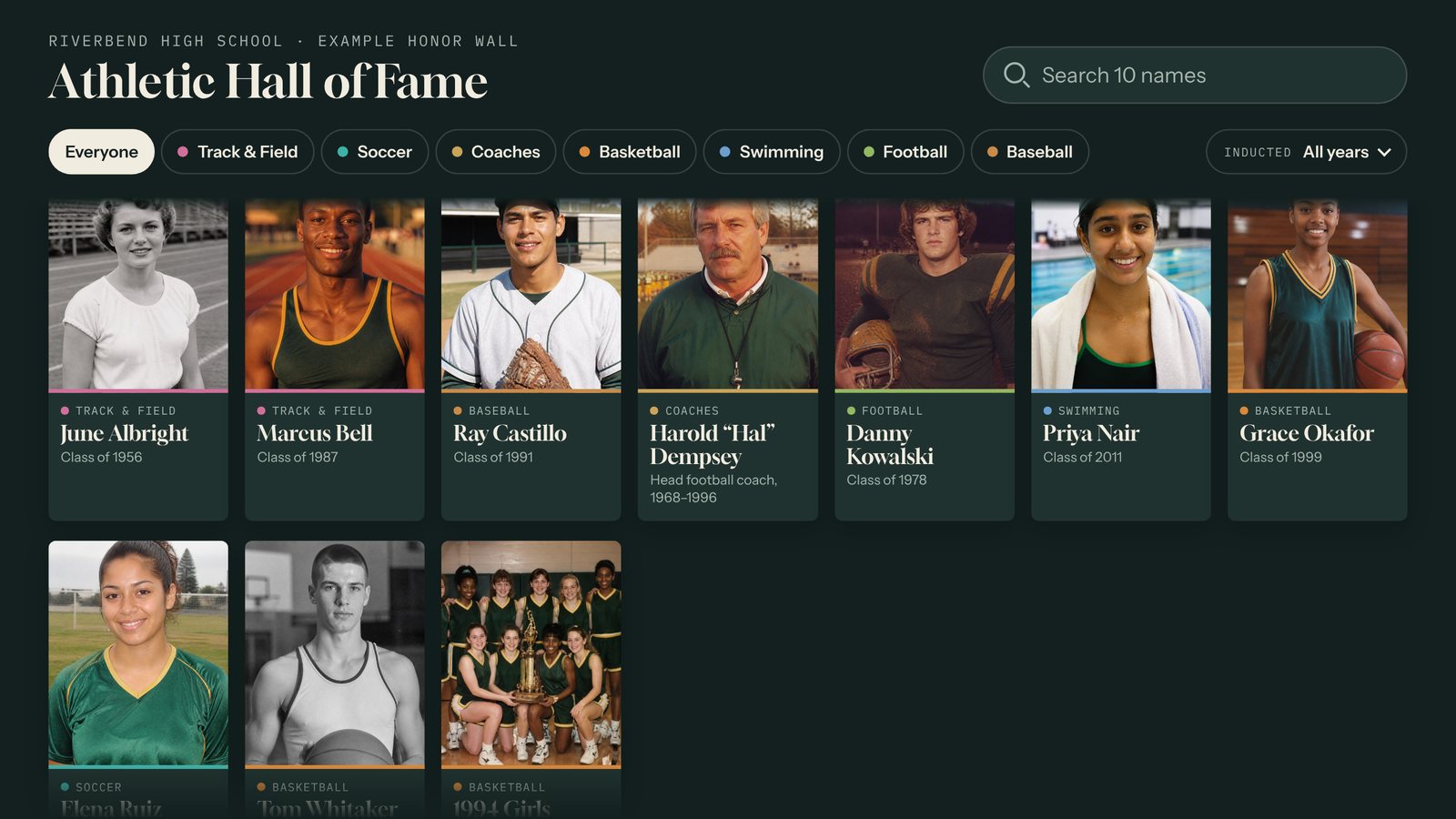Click 'Class of 1987' text
1456x819 pixels.
pos(298,457)
